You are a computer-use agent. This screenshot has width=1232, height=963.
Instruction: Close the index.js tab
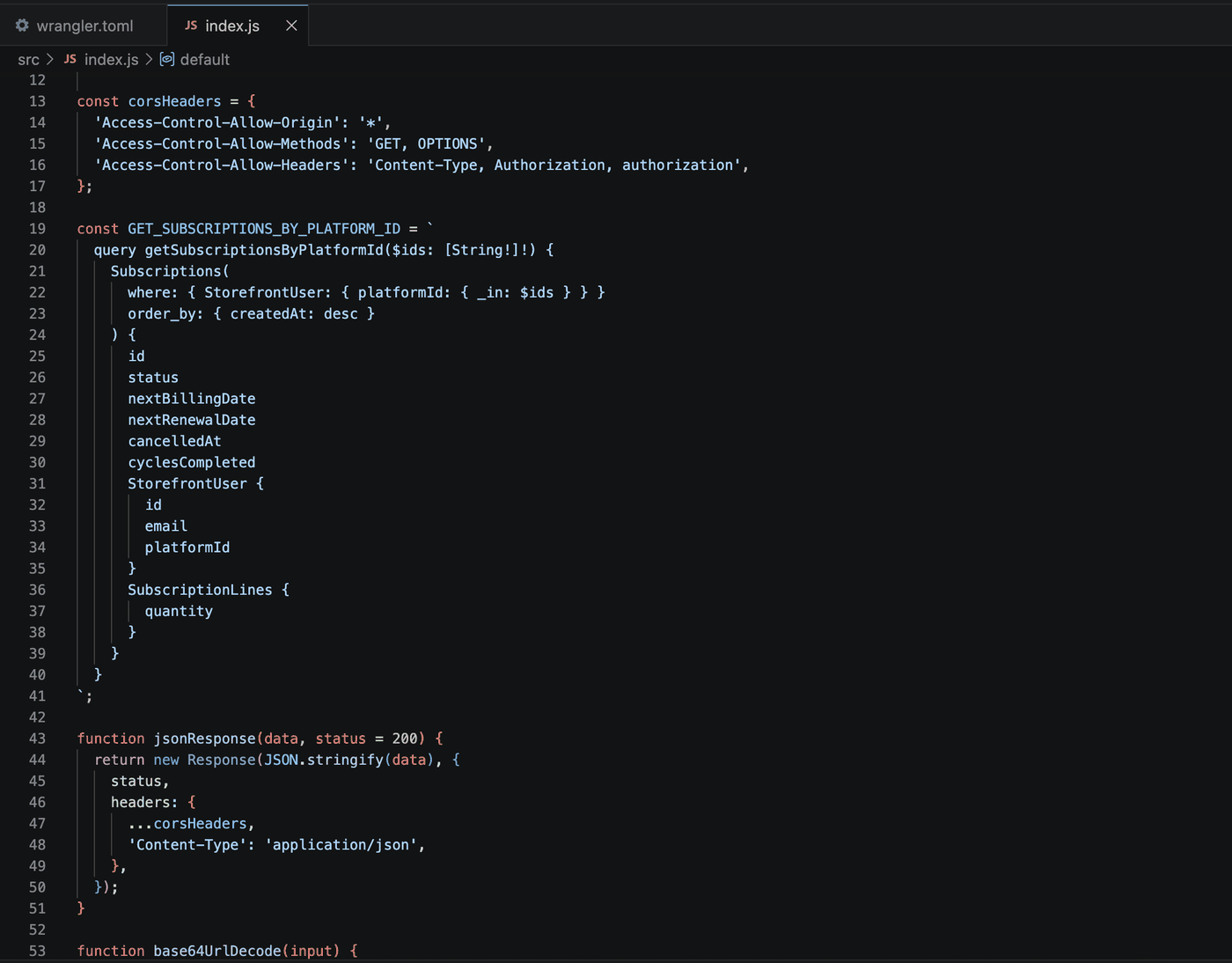(291, 26)
